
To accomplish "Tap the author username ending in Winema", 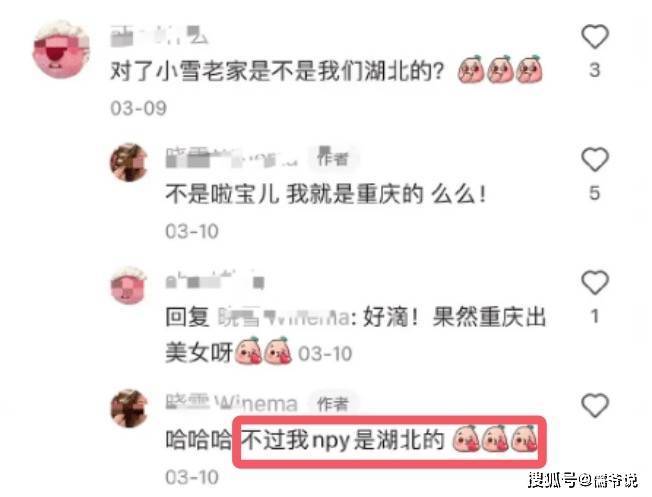I will 232,403.
